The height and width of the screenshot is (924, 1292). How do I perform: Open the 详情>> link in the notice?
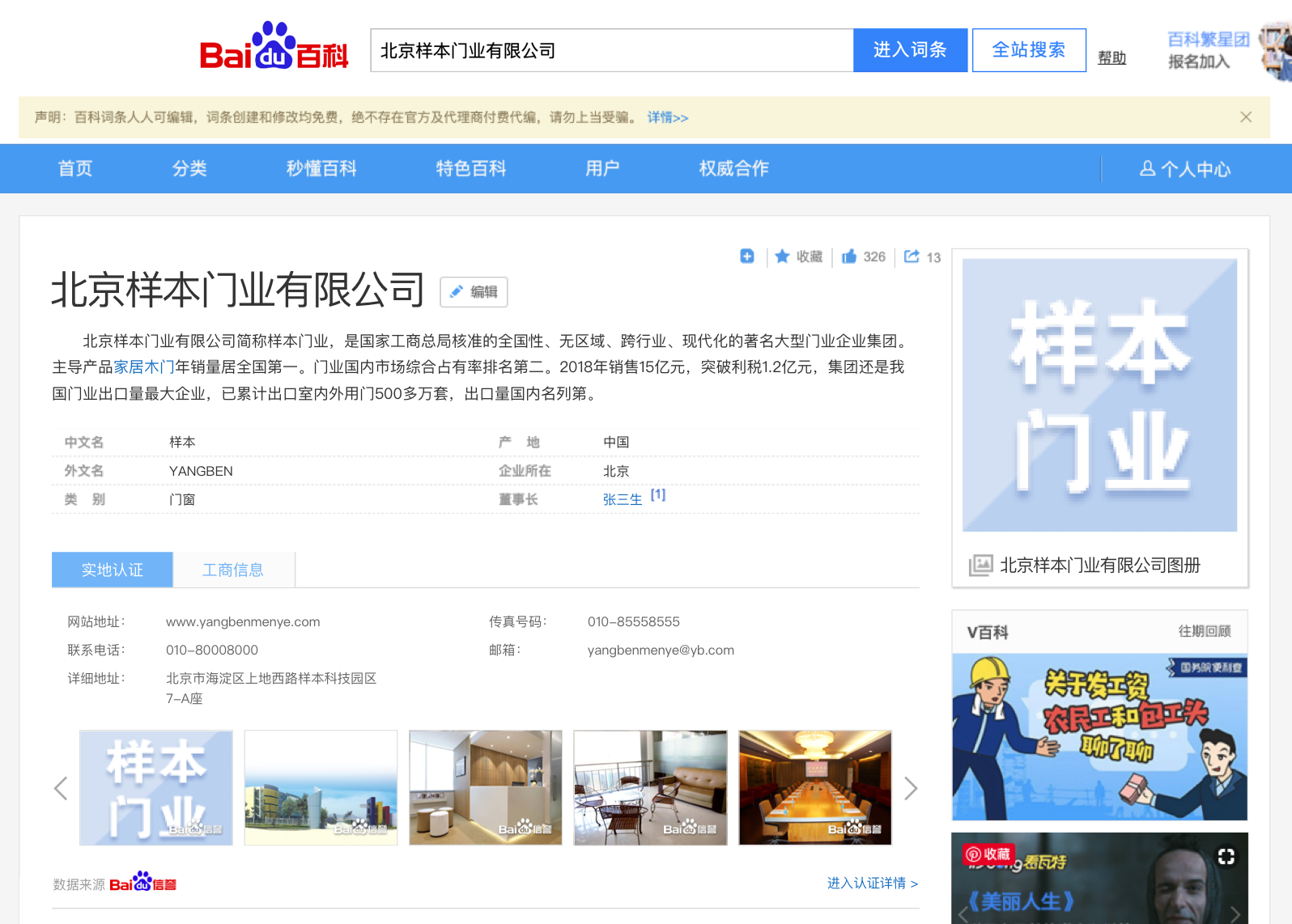(668, 117)
